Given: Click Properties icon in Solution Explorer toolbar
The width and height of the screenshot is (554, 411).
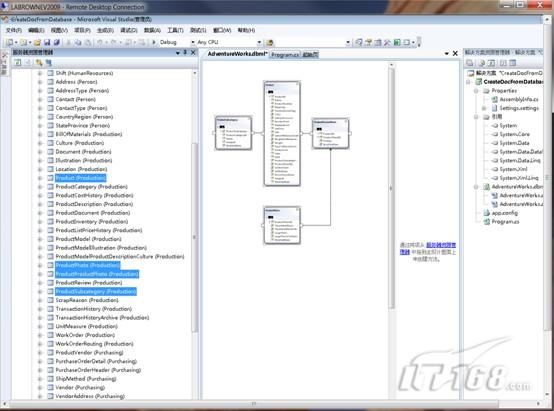Looking at the screenshot, I should click(x=470, y=63).
